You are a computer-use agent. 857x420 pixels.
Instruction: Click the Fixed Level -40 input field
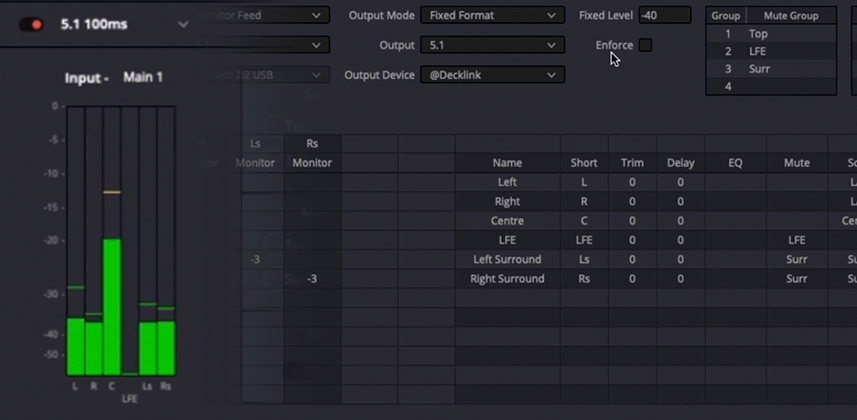[x=665, y=15]
